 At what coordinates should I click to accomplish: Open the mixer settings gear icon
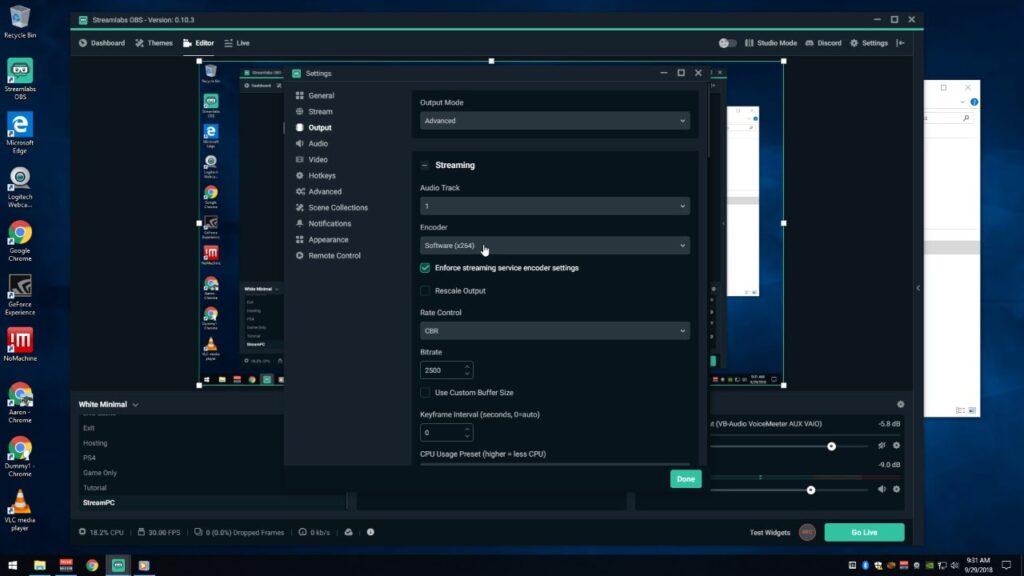coord(901,404)
